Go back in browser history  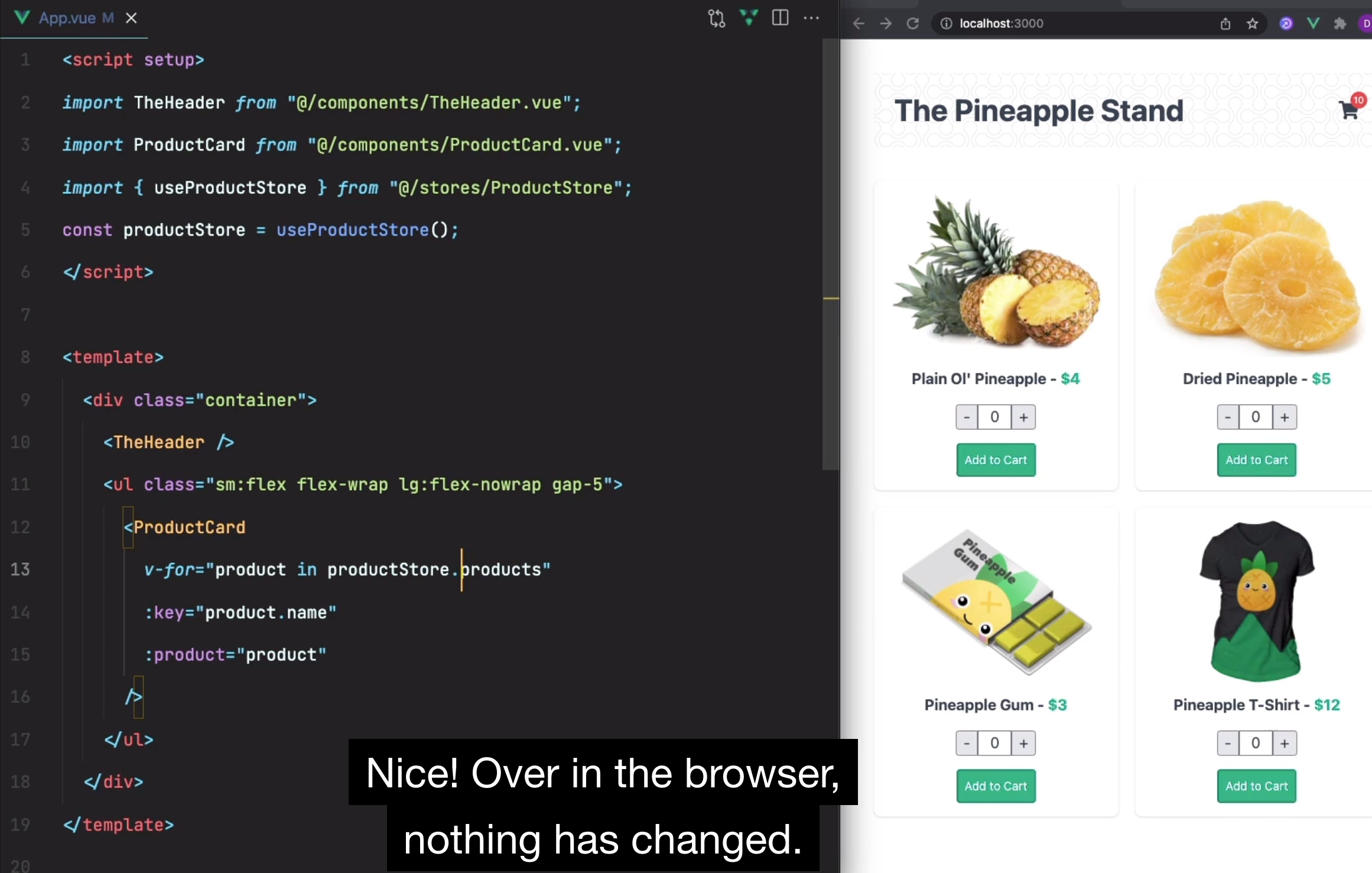point(859,24)
